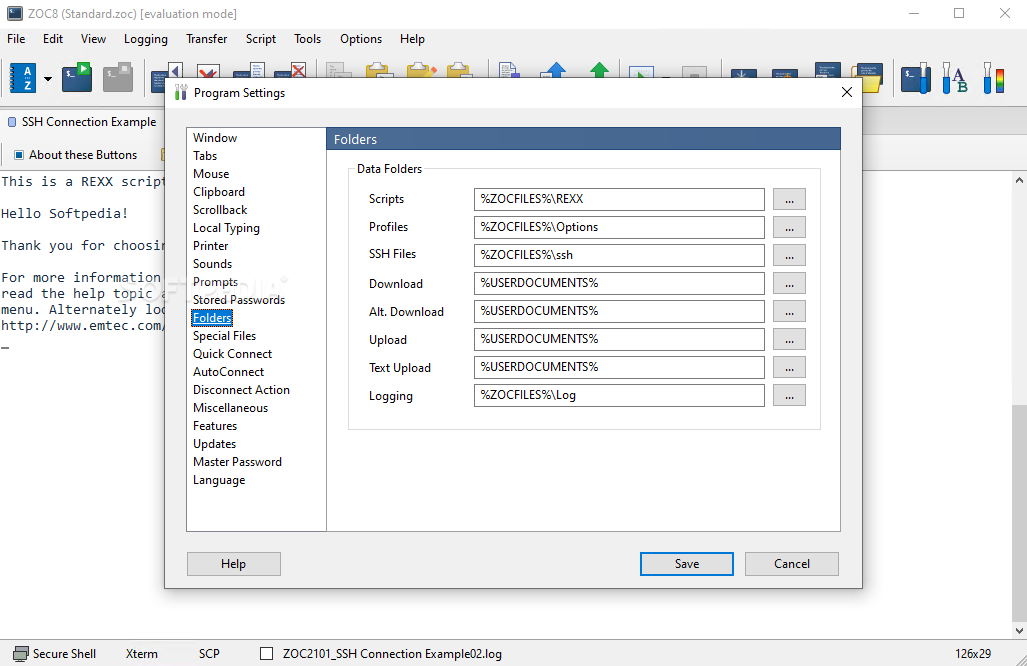Browse for the Profiles folder

(x=789, y=227)
